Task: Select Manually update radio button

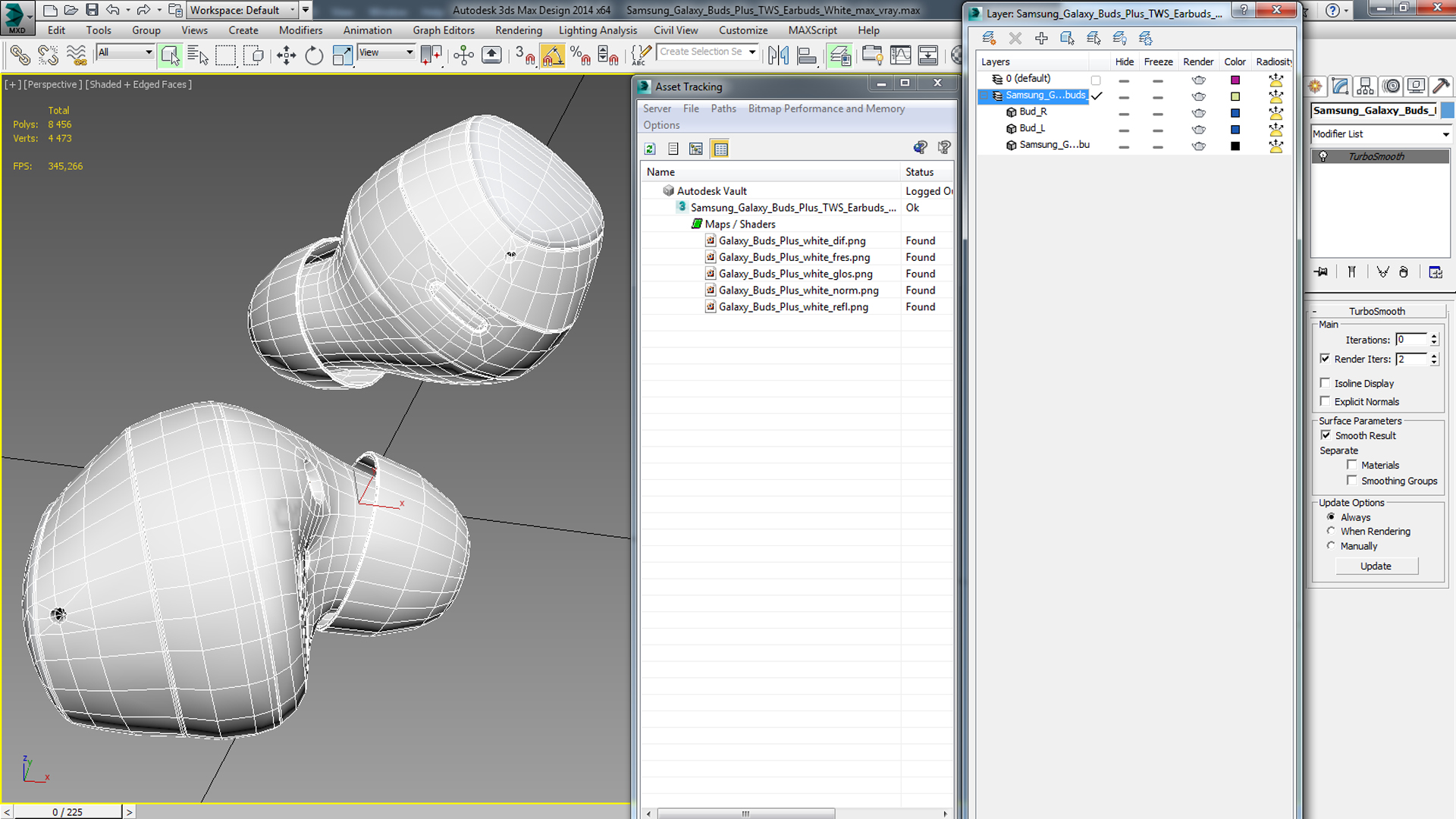Action: click(1331, 545)
